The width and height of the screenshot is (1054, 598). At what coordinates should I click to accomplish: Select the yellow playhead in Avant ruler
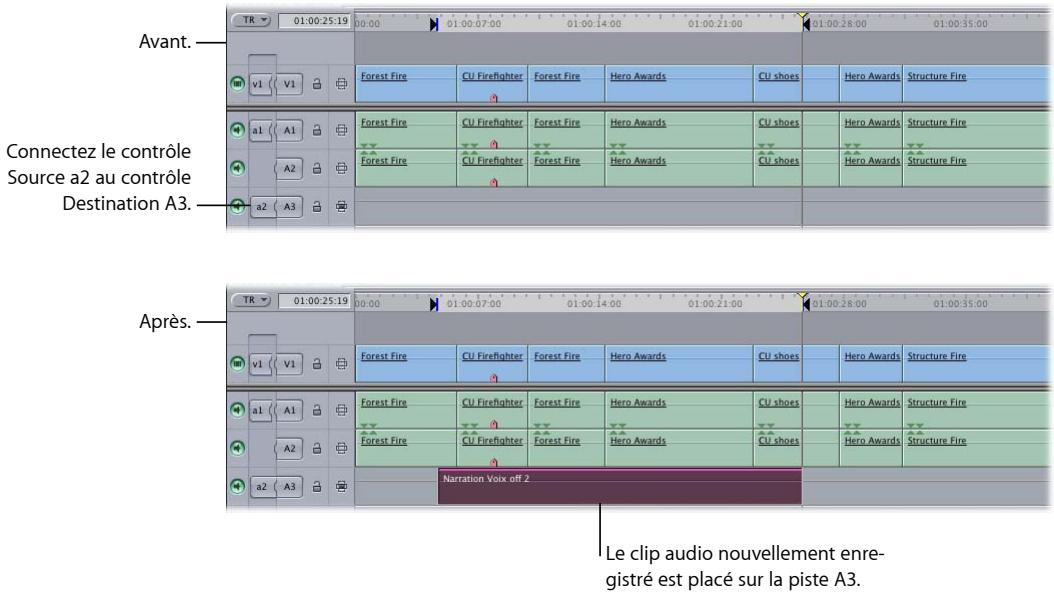pyautogui.click(x=802, y=14)
